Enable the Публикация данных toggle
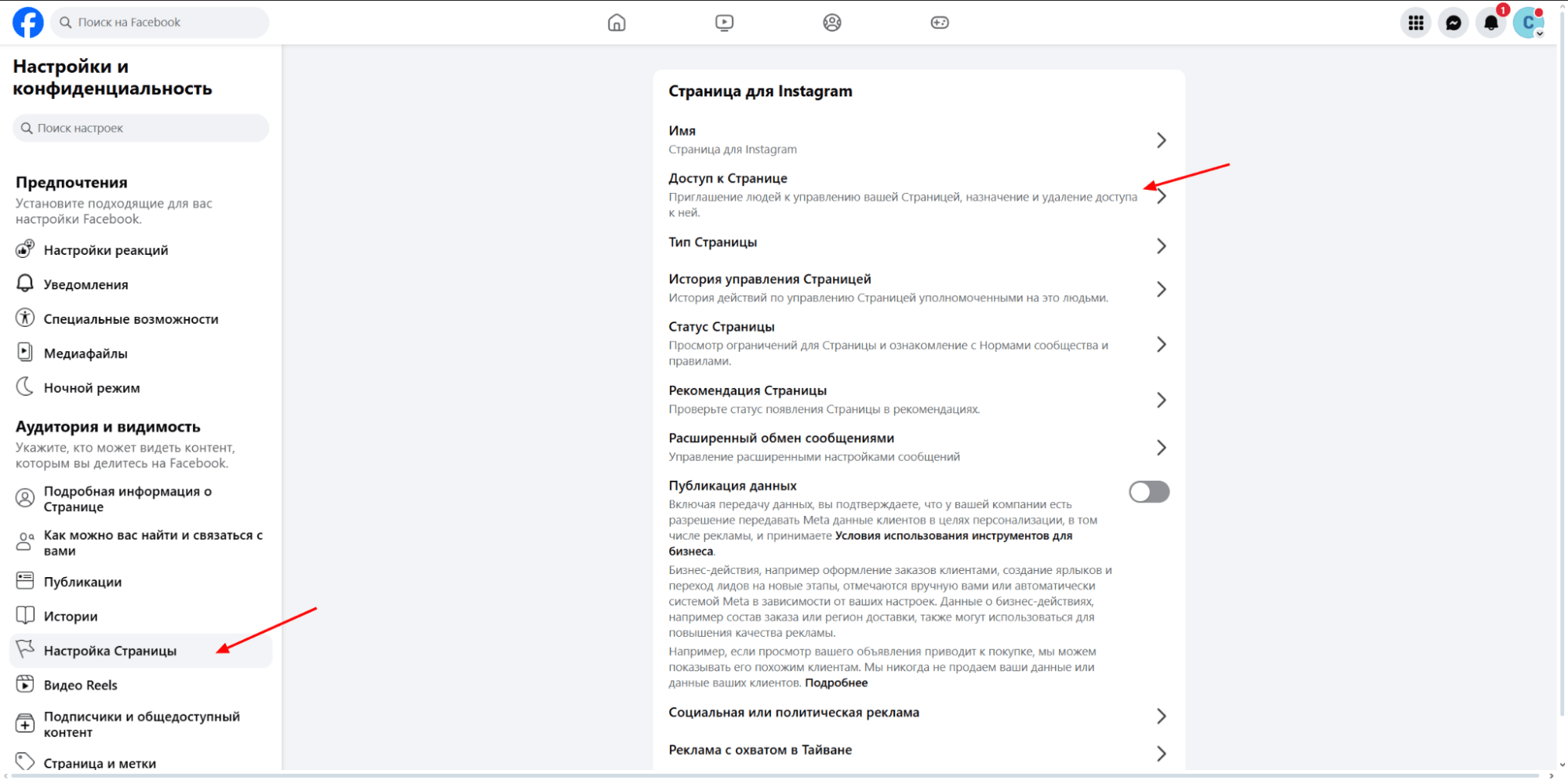Screen dimensions: 1568x781 coord(1148,492)
